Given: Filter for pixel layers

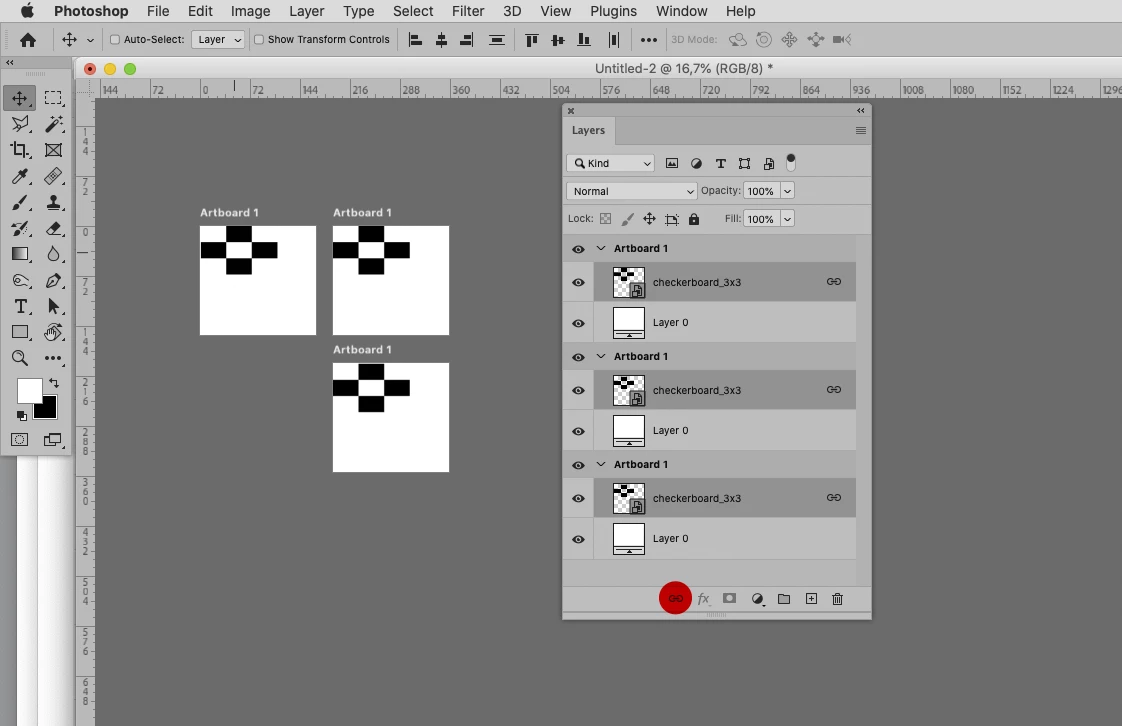Looking at the screenshot, I should pos(672,164).
